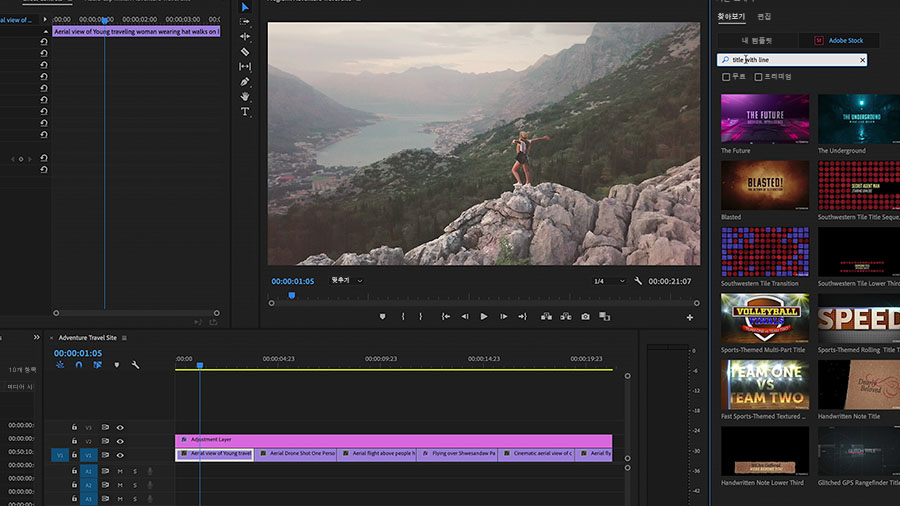Add marker in program monitor
Viewport: 900px width, 506px height.
[382, 316]
